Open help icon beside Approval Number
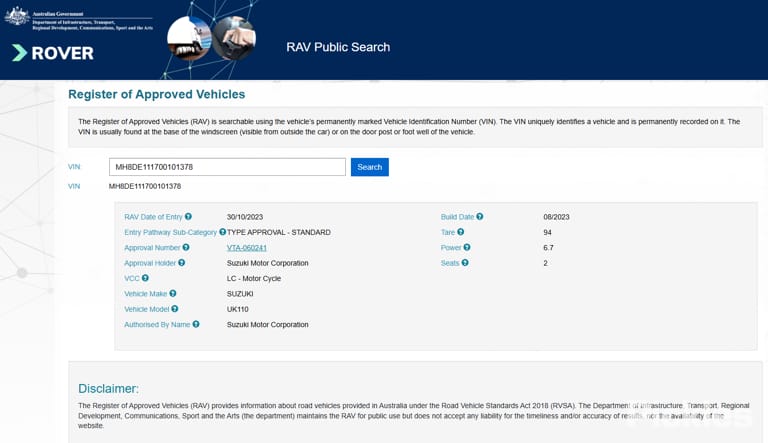The width and height of the screenshot is (768, 443). 186,247
